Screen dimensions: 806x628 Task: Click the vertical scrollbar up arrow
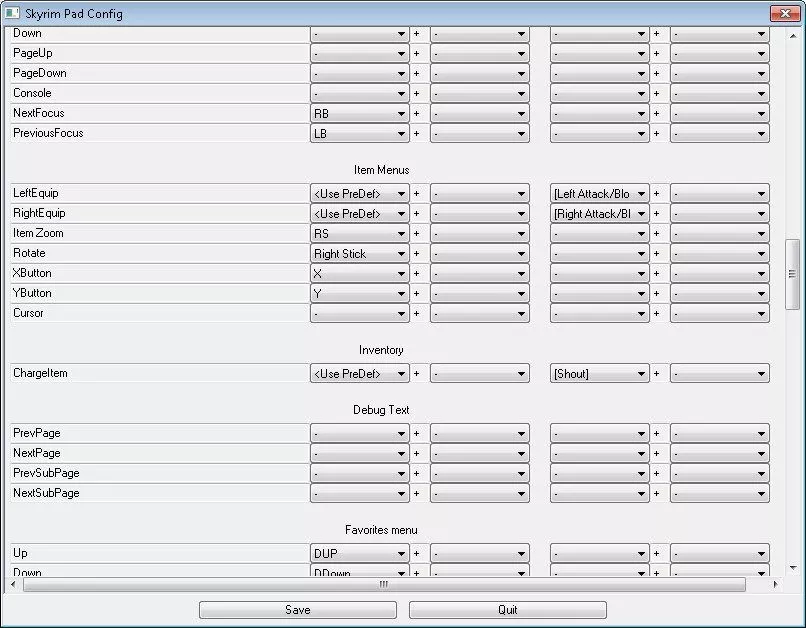(793, 36)
